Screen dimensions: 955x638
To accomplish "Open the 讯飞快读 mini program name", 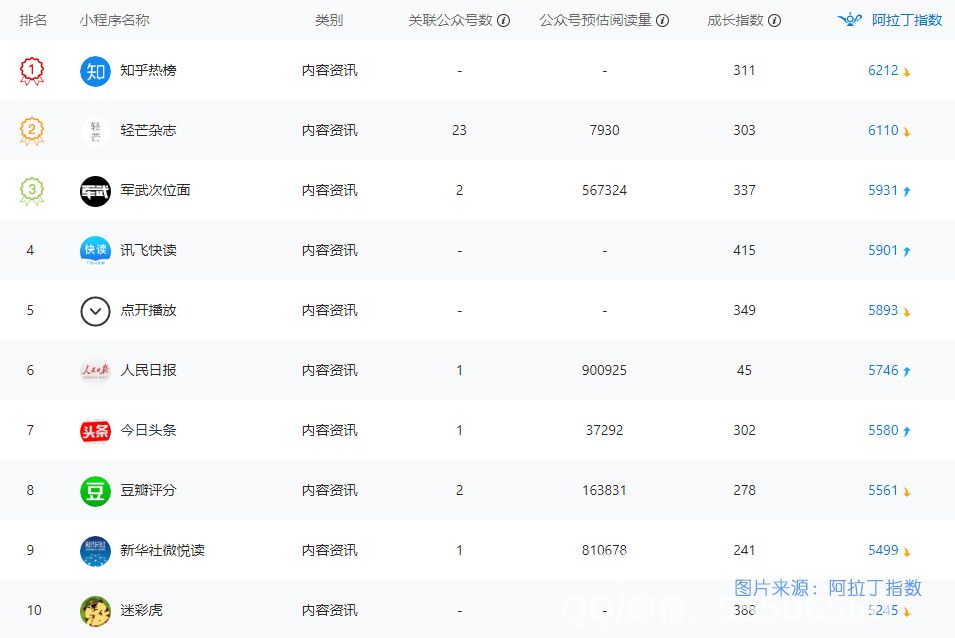I will 149,250.
